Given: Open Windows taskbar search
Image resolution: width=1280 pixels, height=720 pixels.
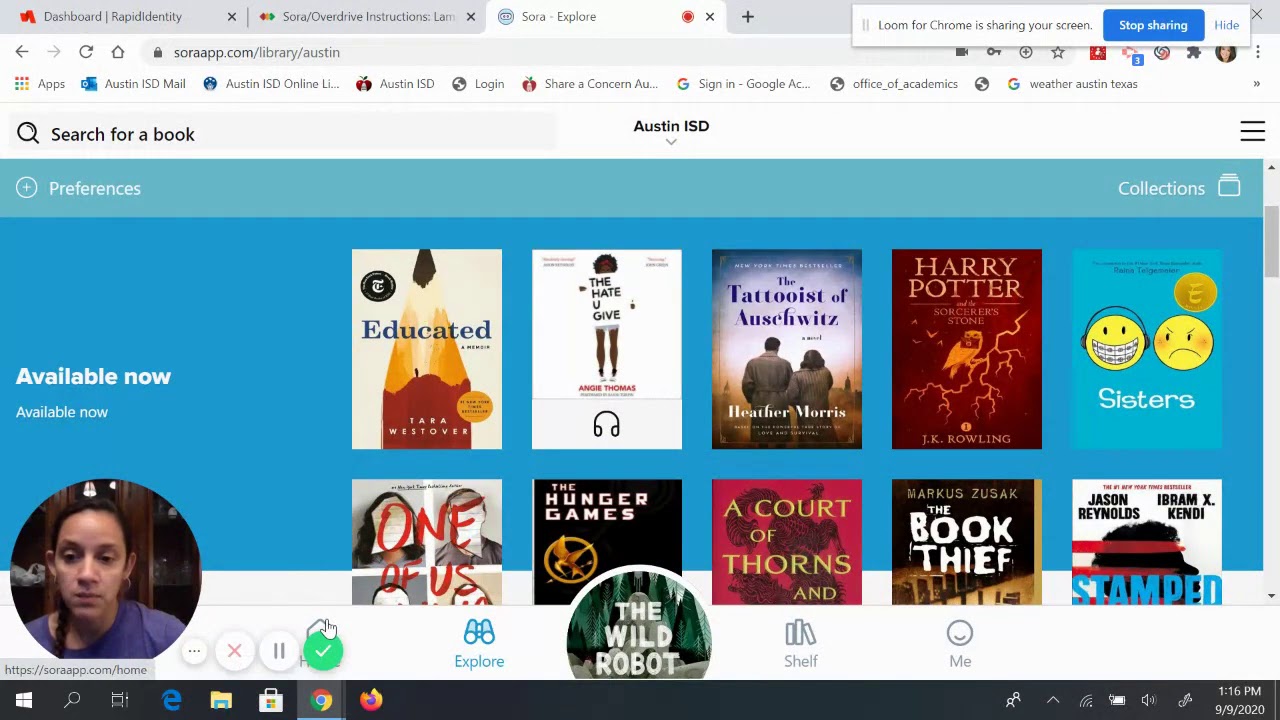Looking at the screenshot, I should pos(72,701).
